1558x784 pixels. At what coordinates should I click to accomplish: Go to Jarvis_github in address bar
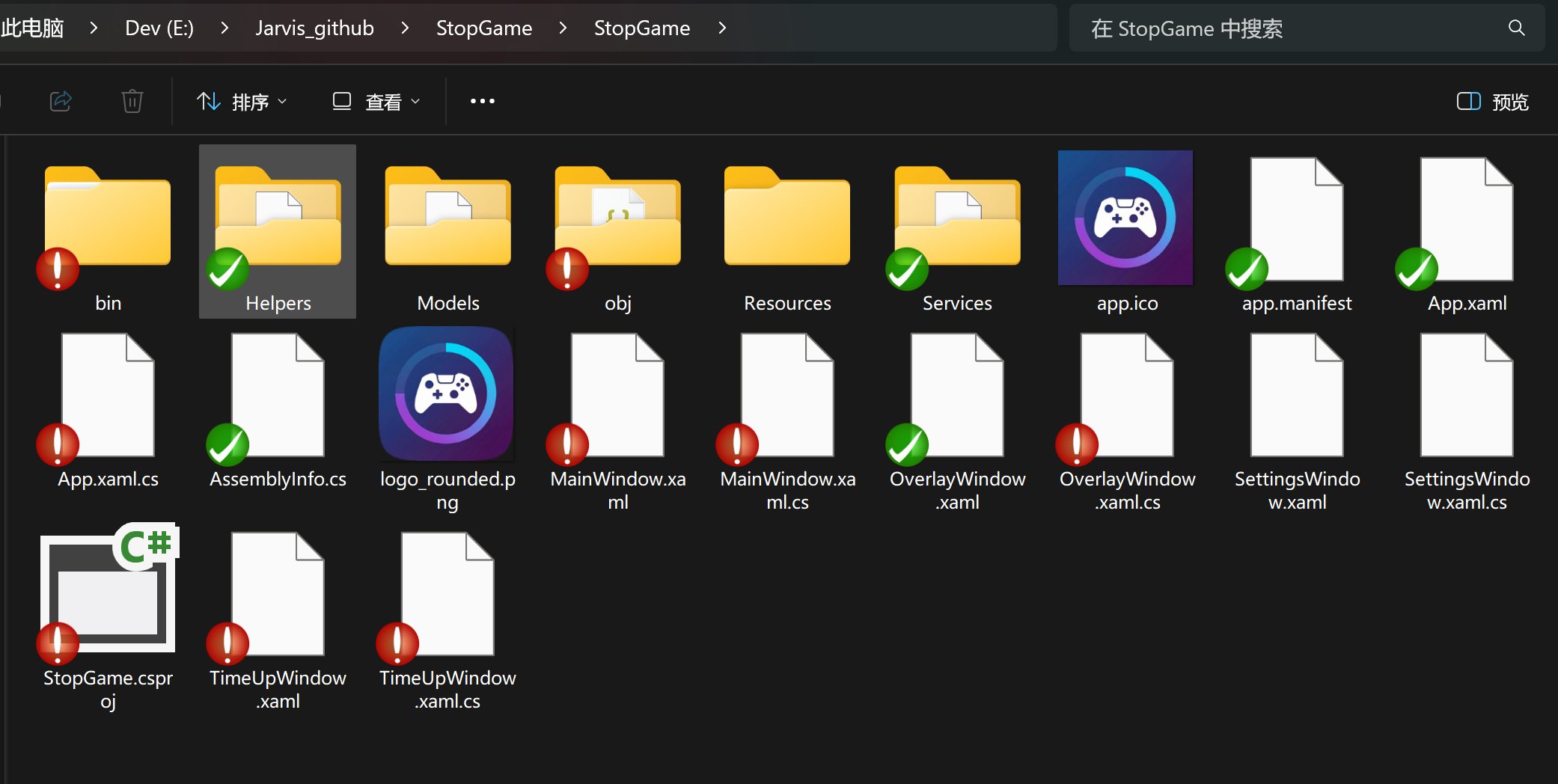click(x=314, y=28)
